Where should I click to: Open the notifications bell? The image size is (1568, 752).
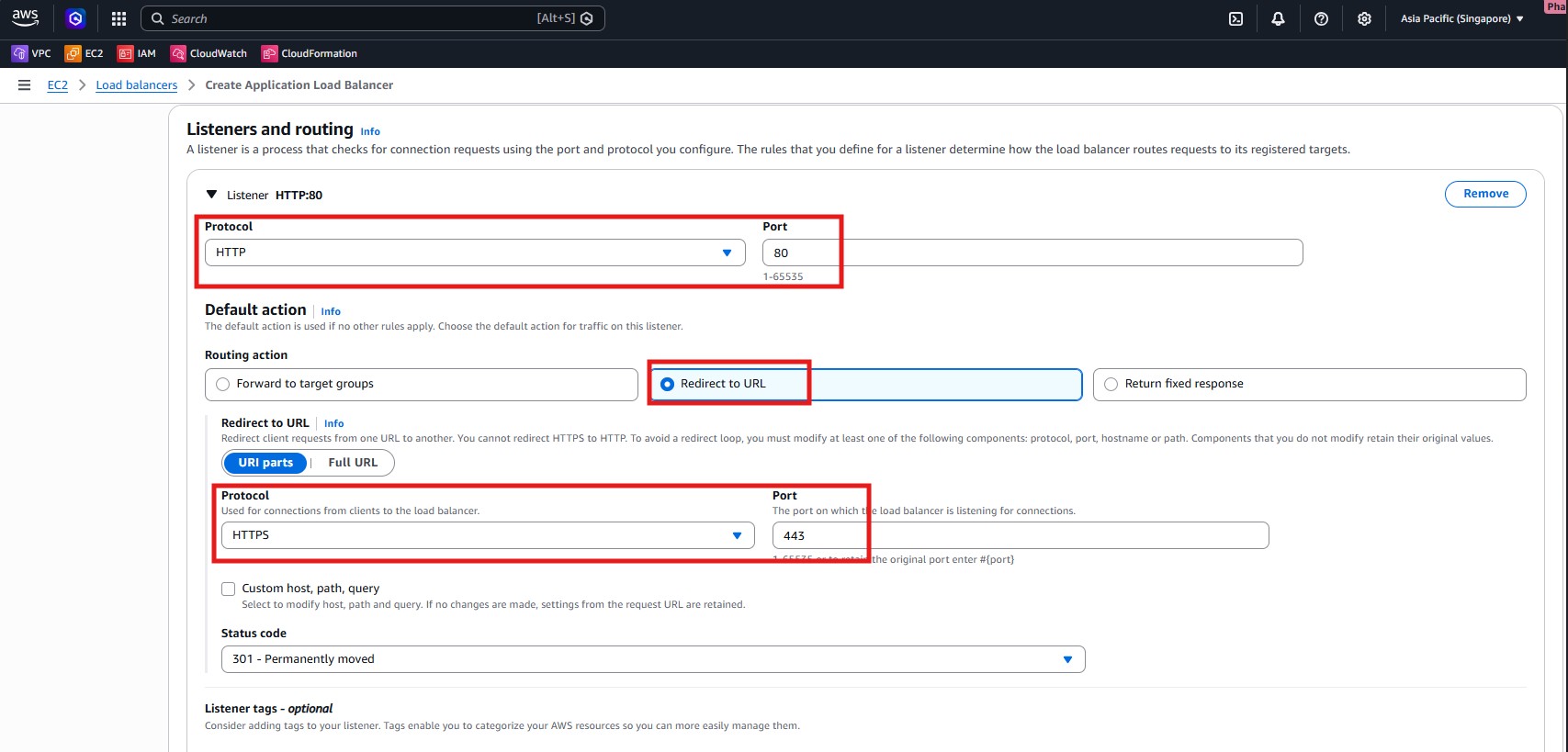coord(1278,18)
